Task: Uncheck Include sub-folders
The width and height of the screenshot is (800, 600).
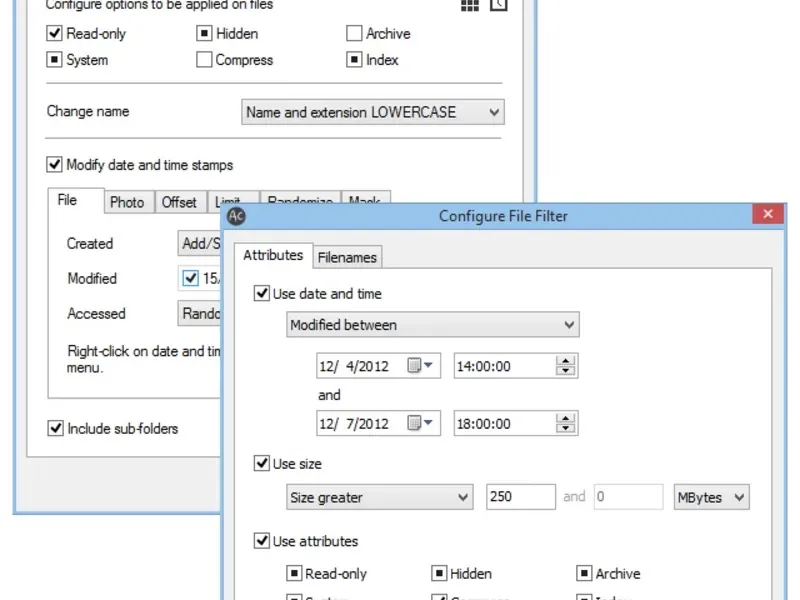Action: point(55,428)
